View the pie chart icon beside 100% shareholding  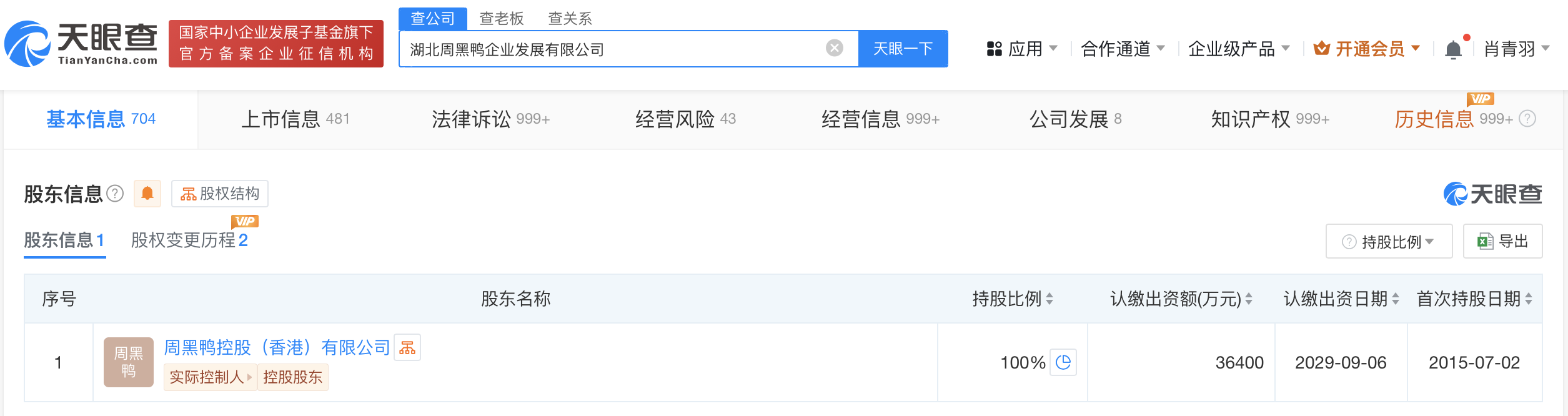(x=1064, y=362)
